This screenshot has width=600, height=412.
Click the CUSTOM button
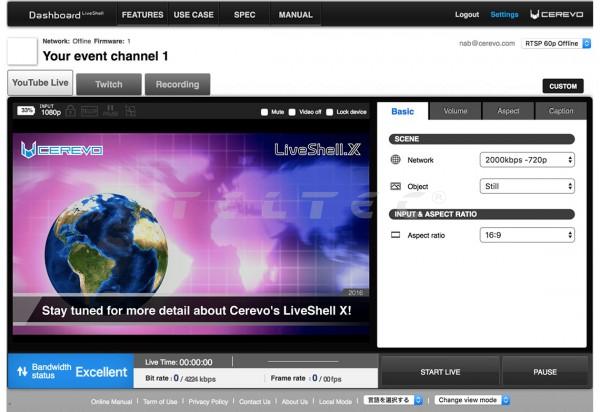[x=562, y=87]
